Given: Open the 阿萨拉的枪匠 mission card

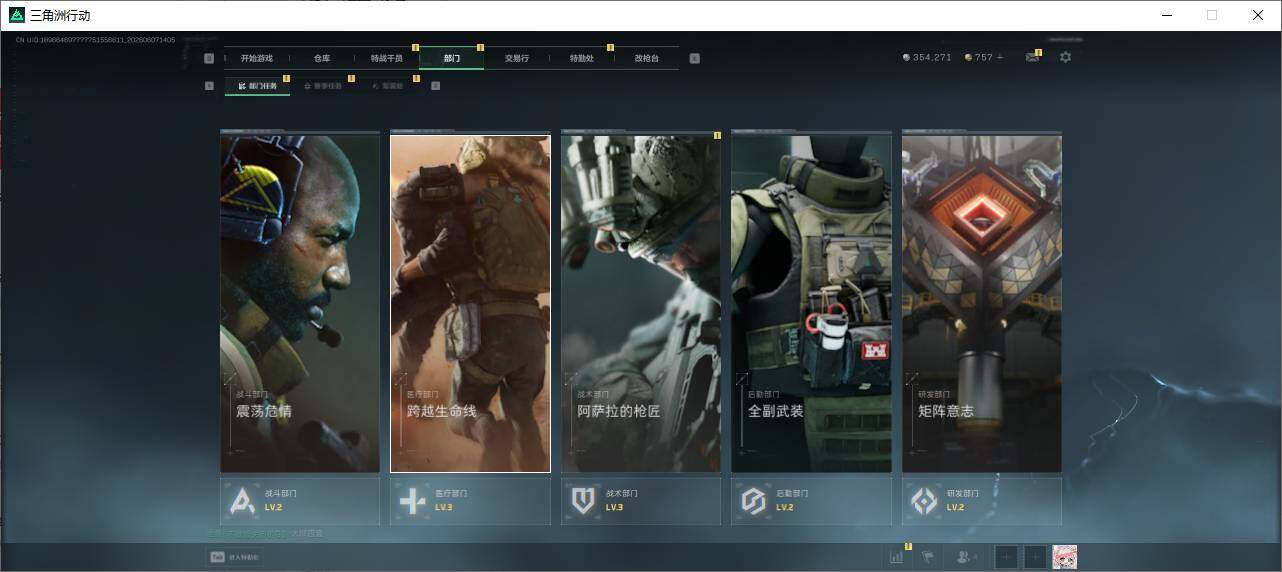Looking at the screenshot, I should pyautogui.click(x=641, y=303).
